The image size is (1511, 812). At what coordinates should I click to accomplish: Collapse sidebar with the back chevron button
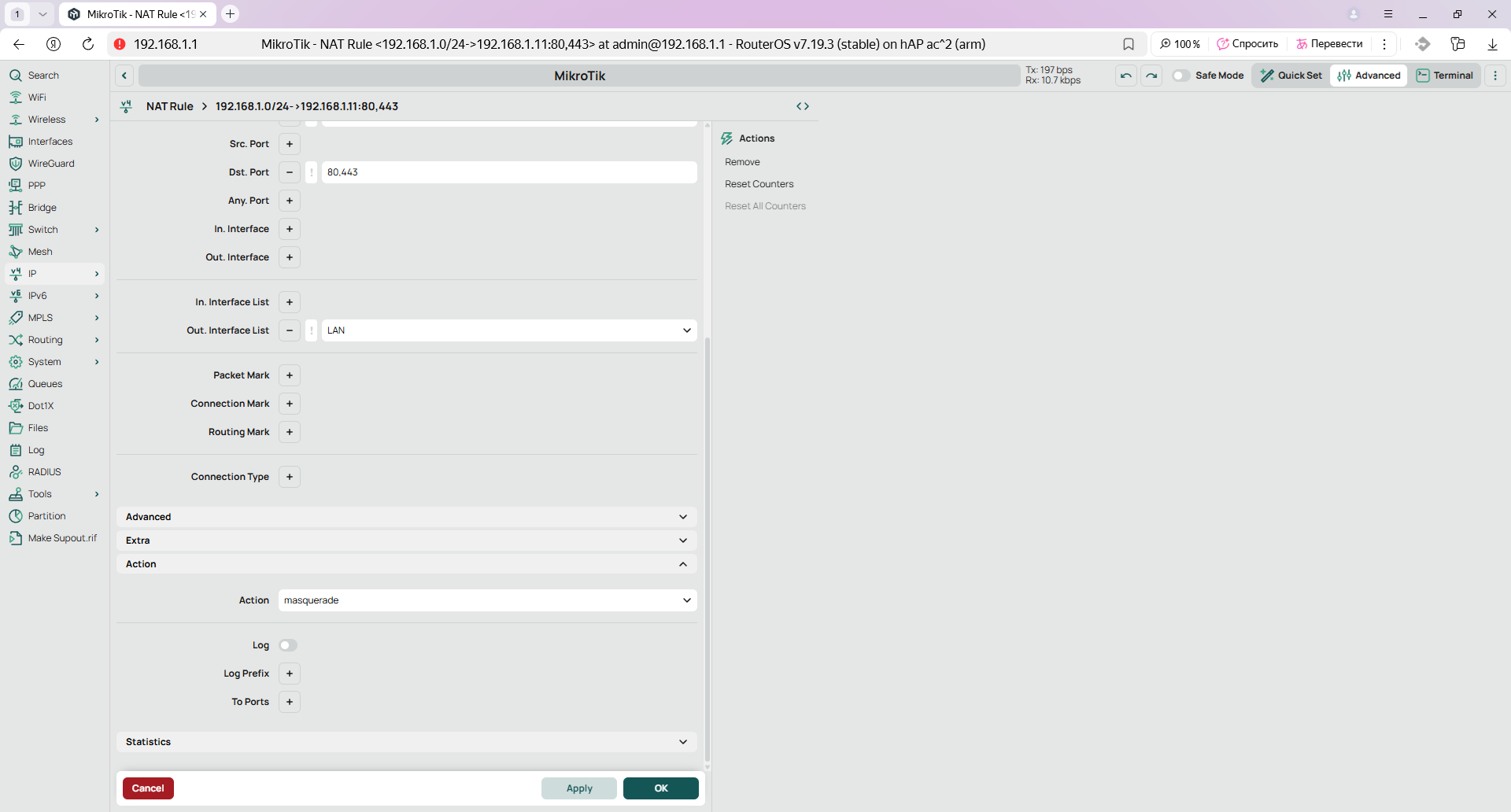124,76
